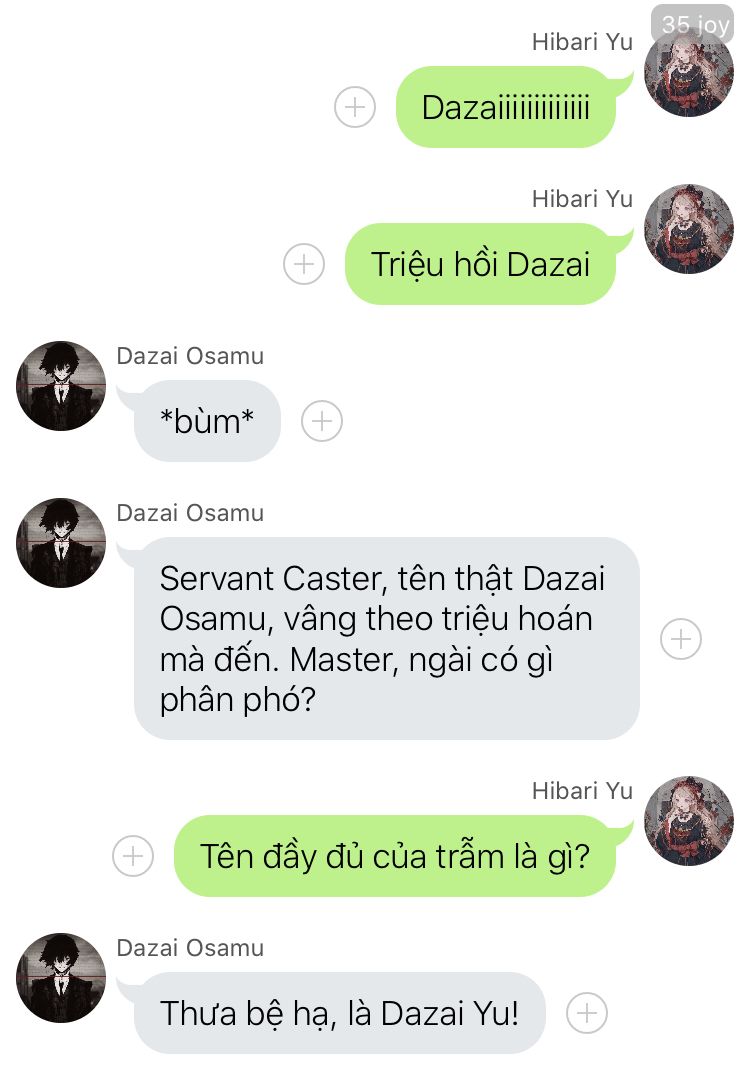
Task: Tap plus icon next to "Tên đầy đủ của trẫm"
Action: (x=133, y=856)
